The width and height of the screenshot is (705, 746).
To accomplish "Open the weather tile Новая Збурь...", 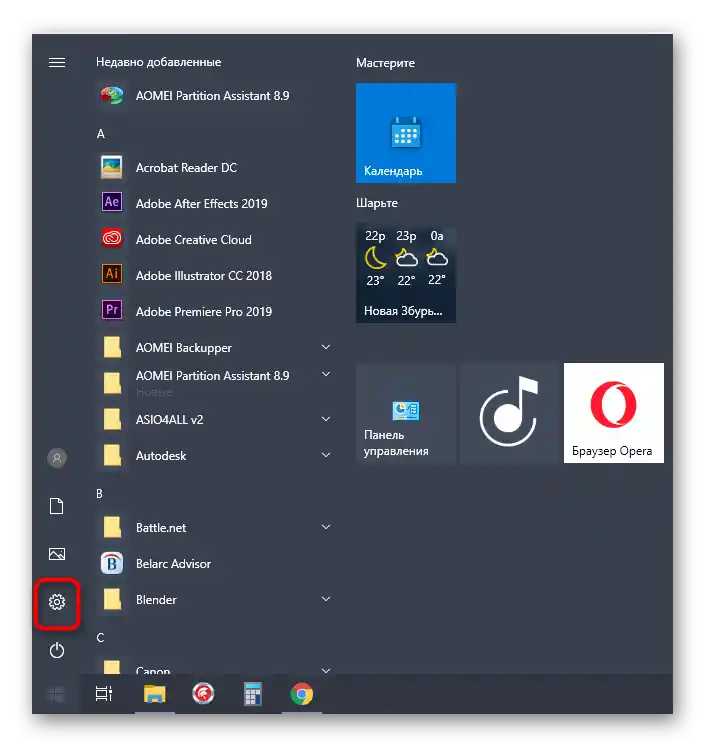I will pyautogui.click(x=406, y=273).
